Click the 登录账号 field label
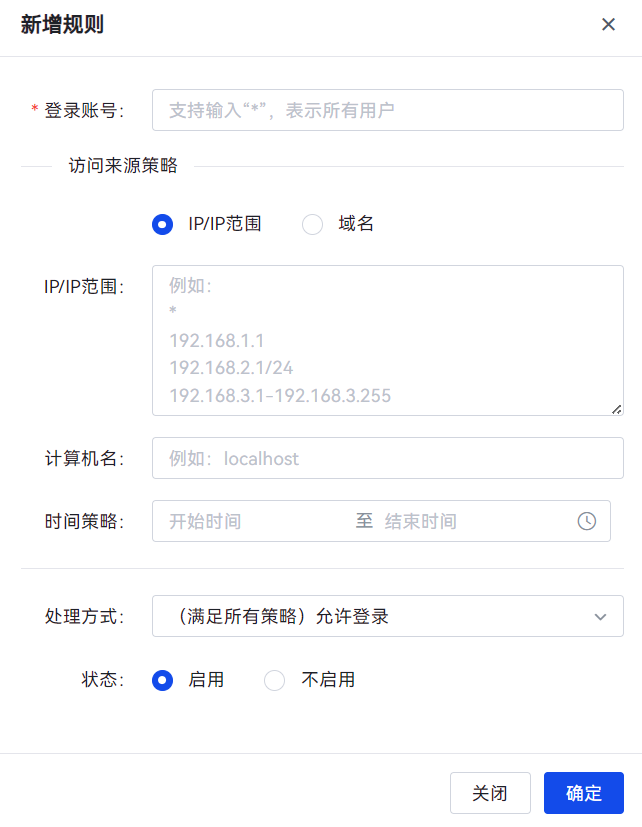The height and width of the screenshot is (827, 642). 84,110
